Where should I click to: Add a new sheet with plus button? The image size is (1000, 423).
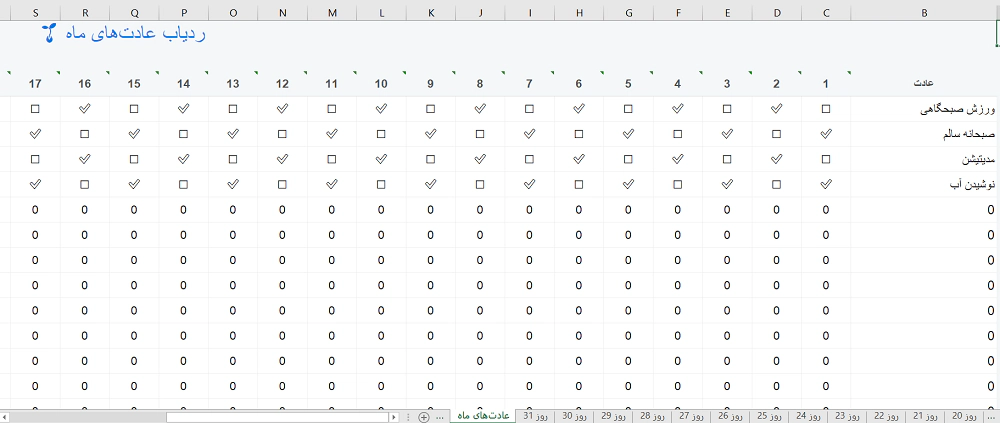(424, 416)
